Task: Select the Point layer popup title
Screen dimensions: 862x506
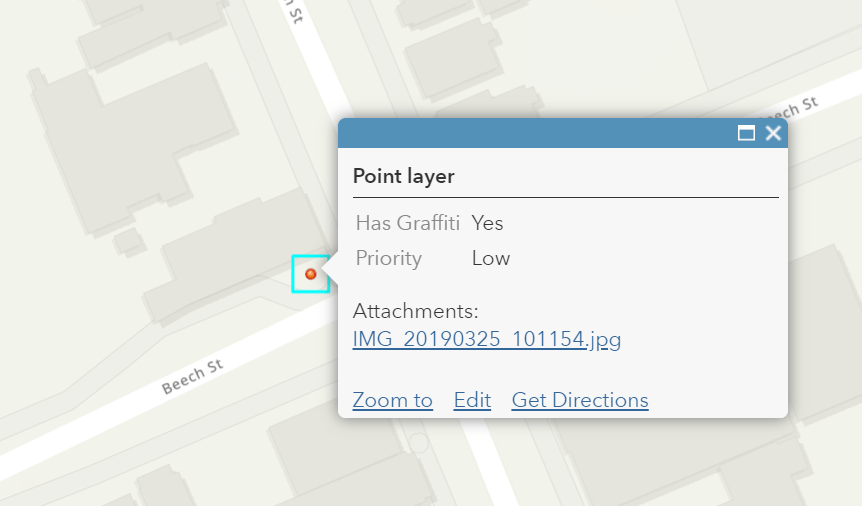Action: click(x=403, y=176)
